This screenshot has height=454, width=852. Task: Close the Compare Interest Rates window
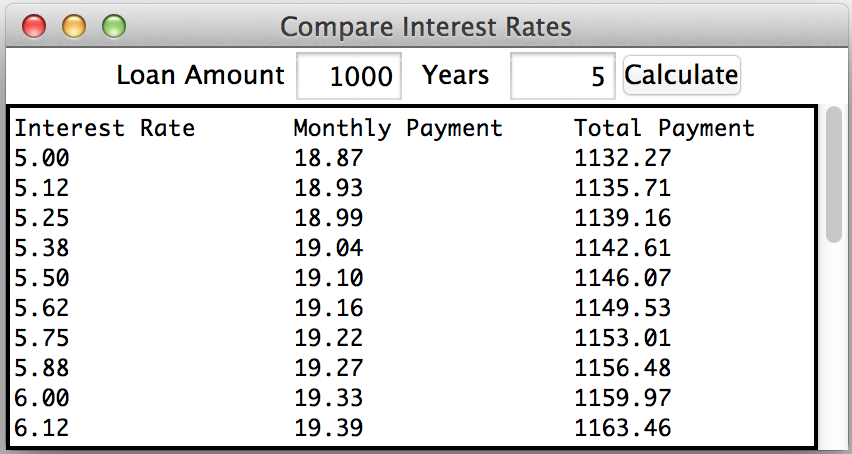point(34,26)
